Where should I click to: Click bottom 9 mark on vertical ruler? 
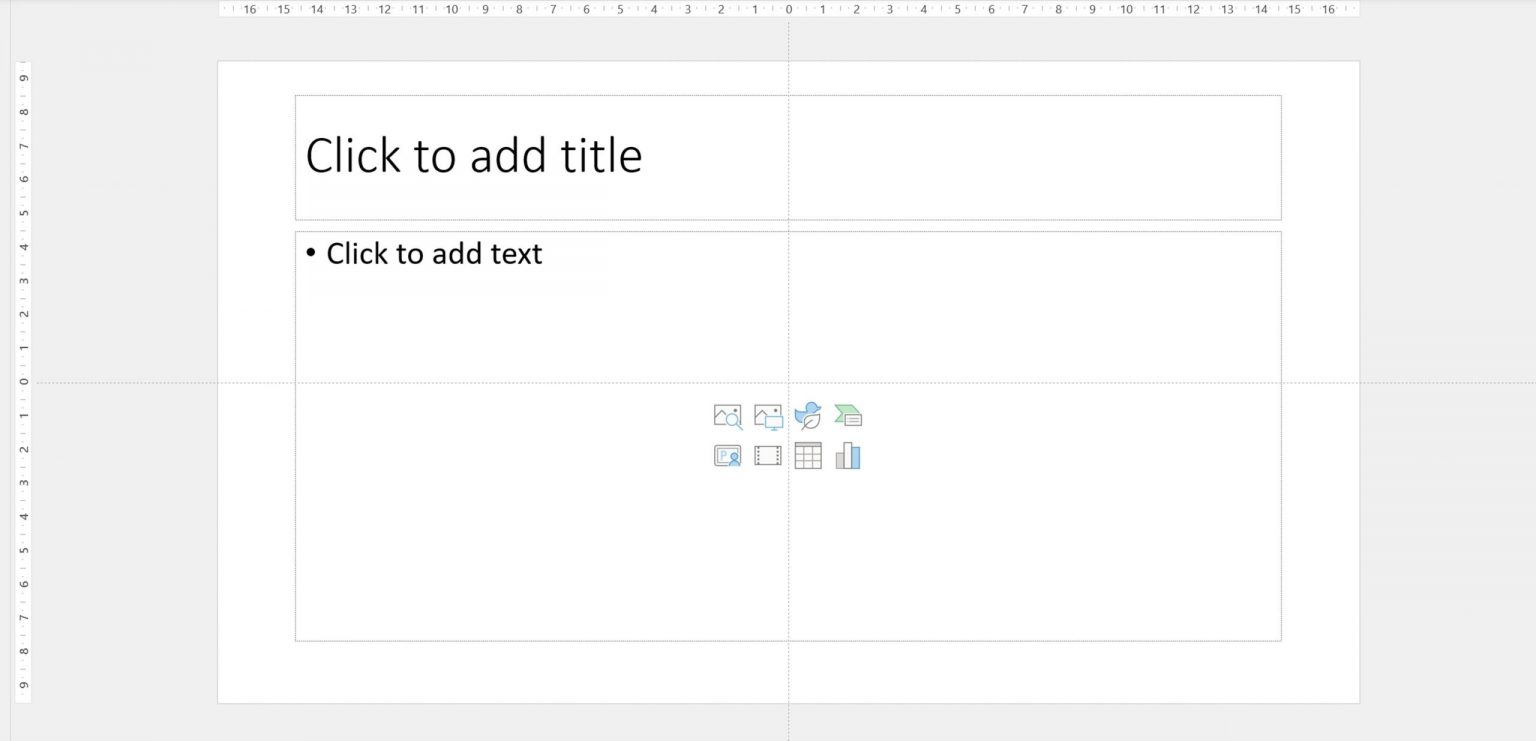[24, 685]
